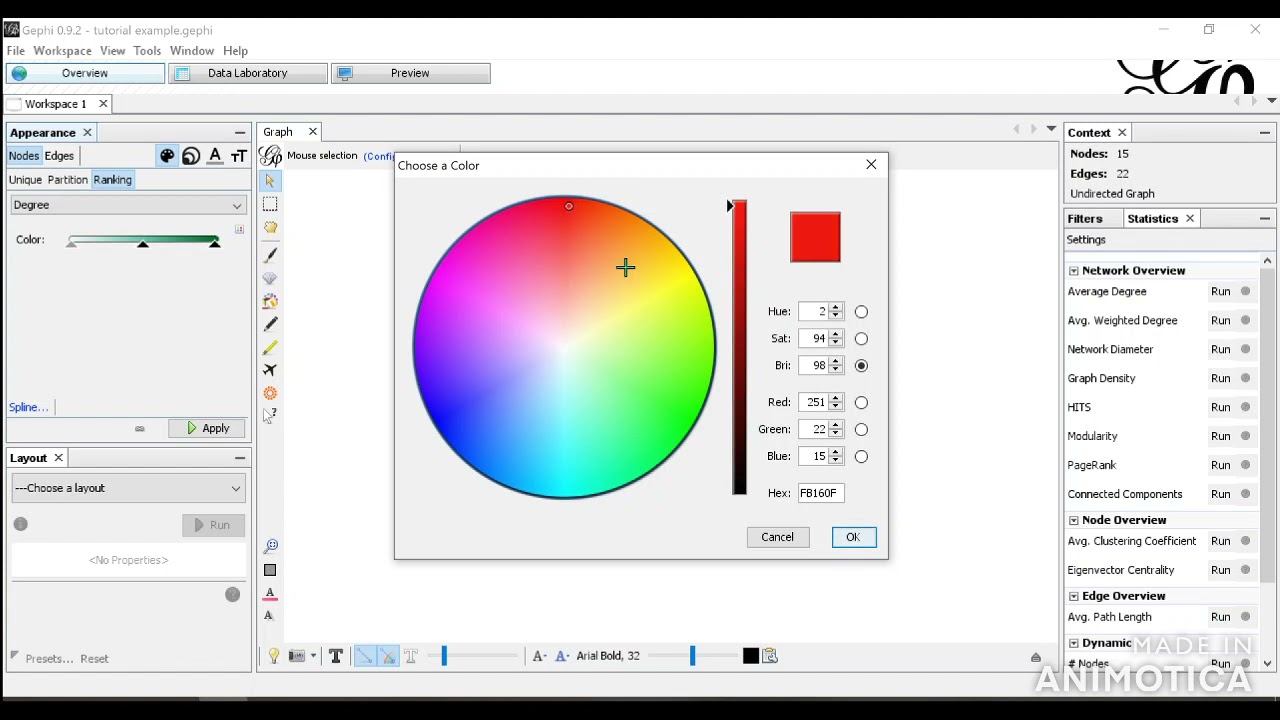Screen dimensions: 1280x720
Task: Select the painter brush tool
Action: pos(270,255)
